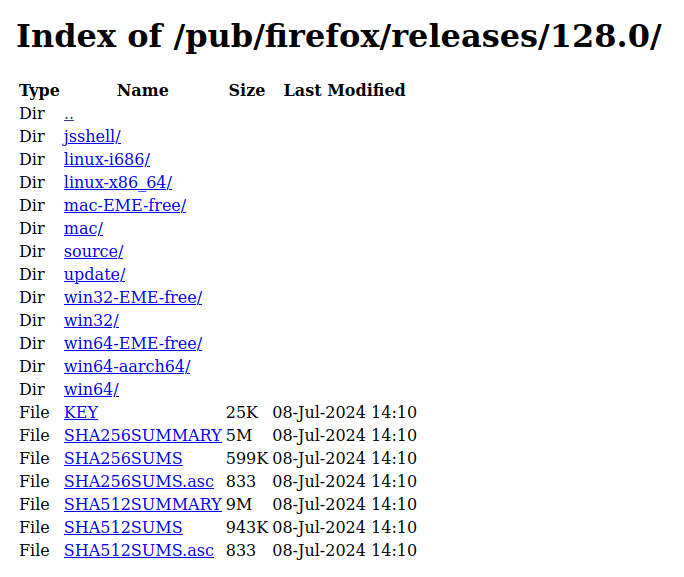The height and width of the screenshot is (577, 684).
Task: Click "File" type in the SHA512SUMS.asc row
Action: (x=34, y=550)
